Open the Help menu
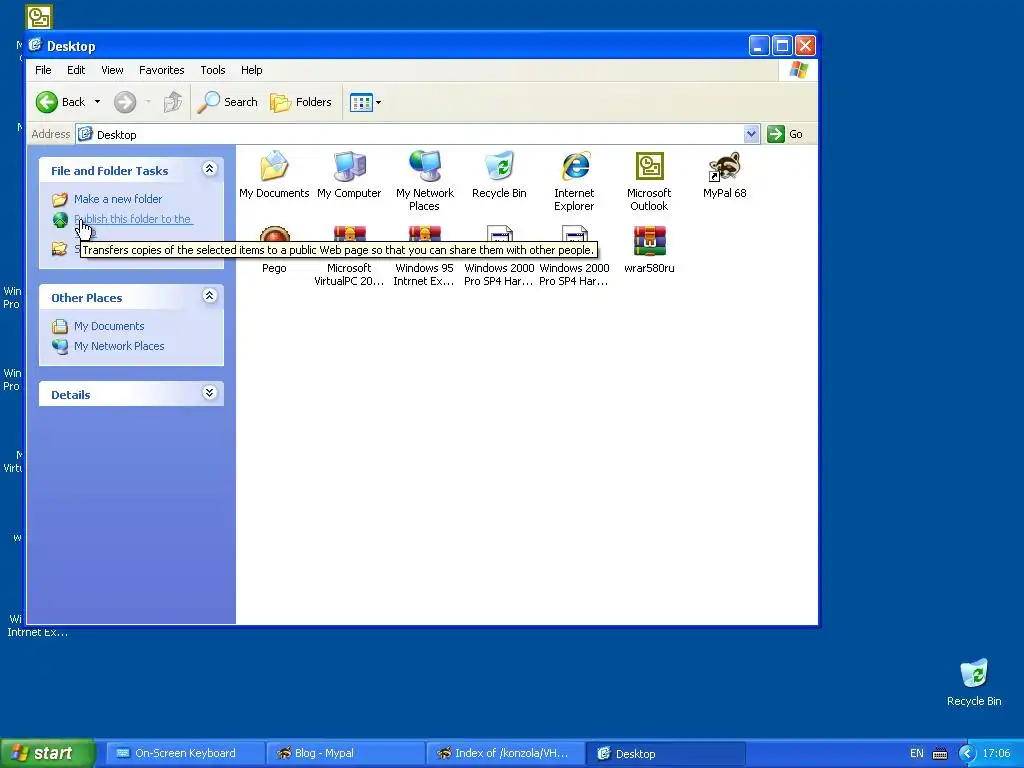The width and height of the screenshot is (1024, 768). [251, 70]
